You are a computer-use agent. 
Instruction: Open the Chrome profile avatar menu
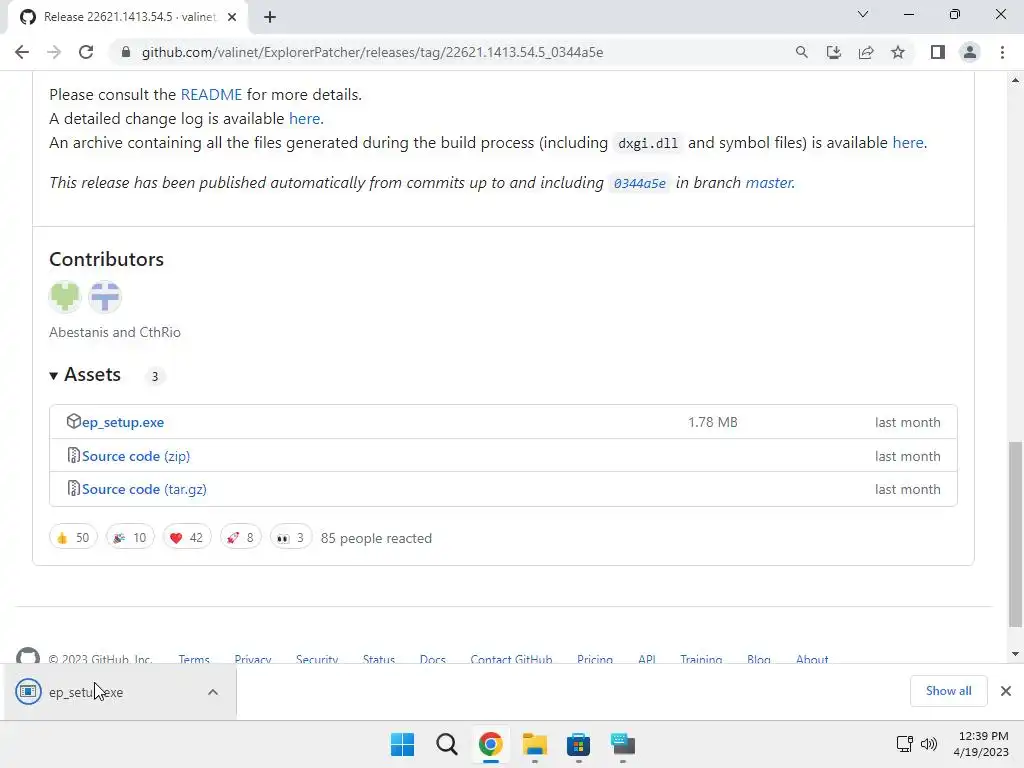click(x=970, y=52)
